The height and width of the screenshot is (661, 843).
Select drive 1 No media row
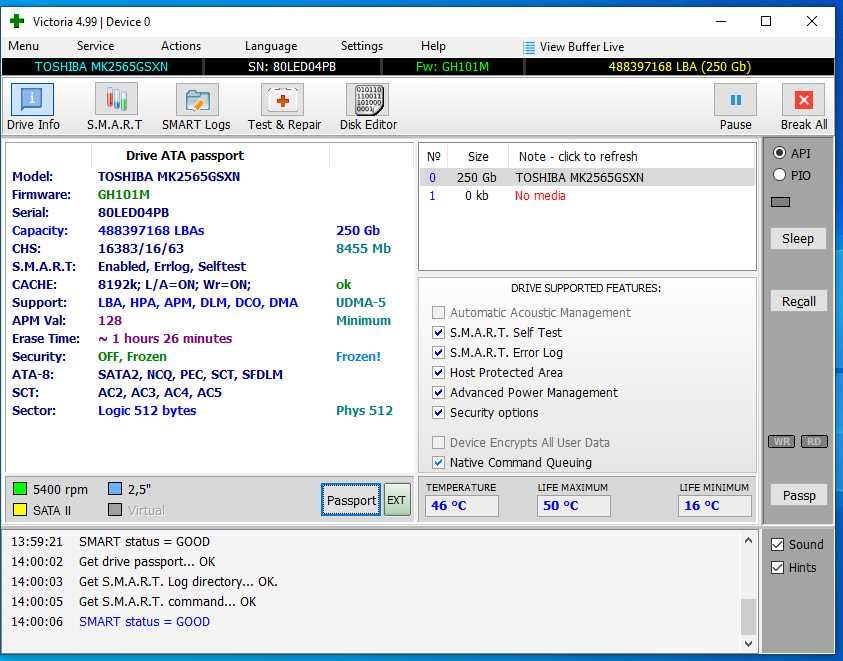(x=587, y=196)
